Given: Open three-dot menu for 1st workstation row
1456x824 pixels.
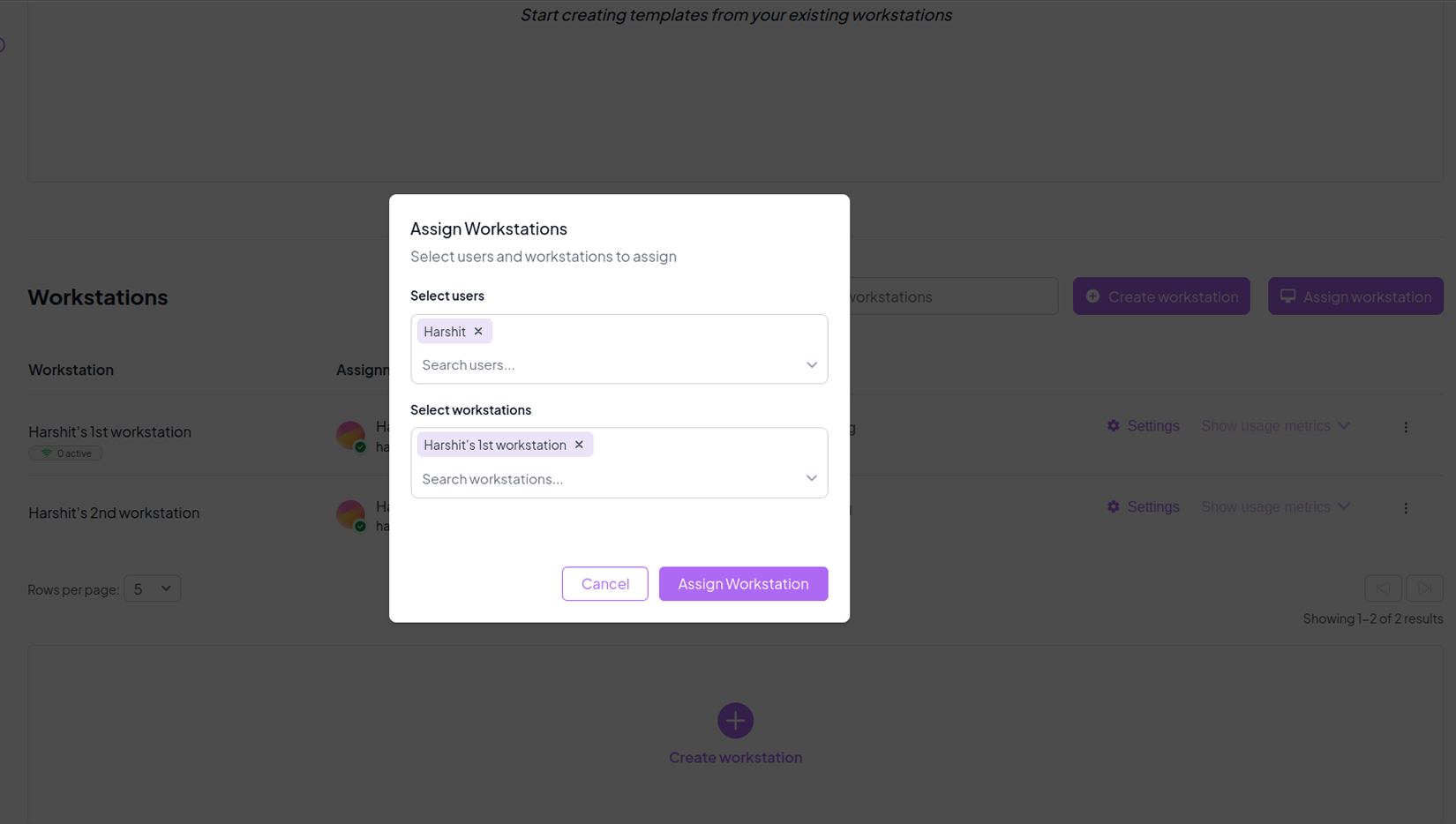Looking at the screenshot, I should click(1406, 427).
